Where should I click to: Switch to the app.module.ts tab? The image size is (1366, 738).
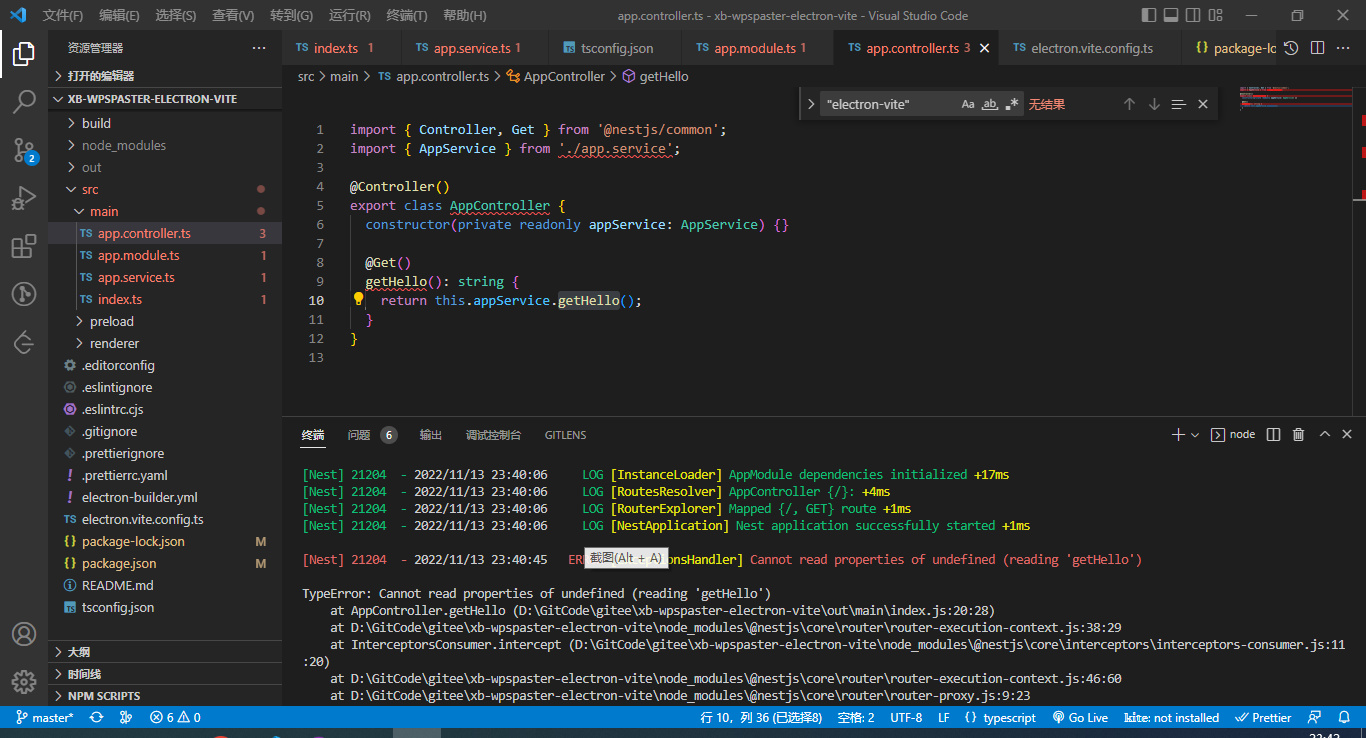[755, 48]
